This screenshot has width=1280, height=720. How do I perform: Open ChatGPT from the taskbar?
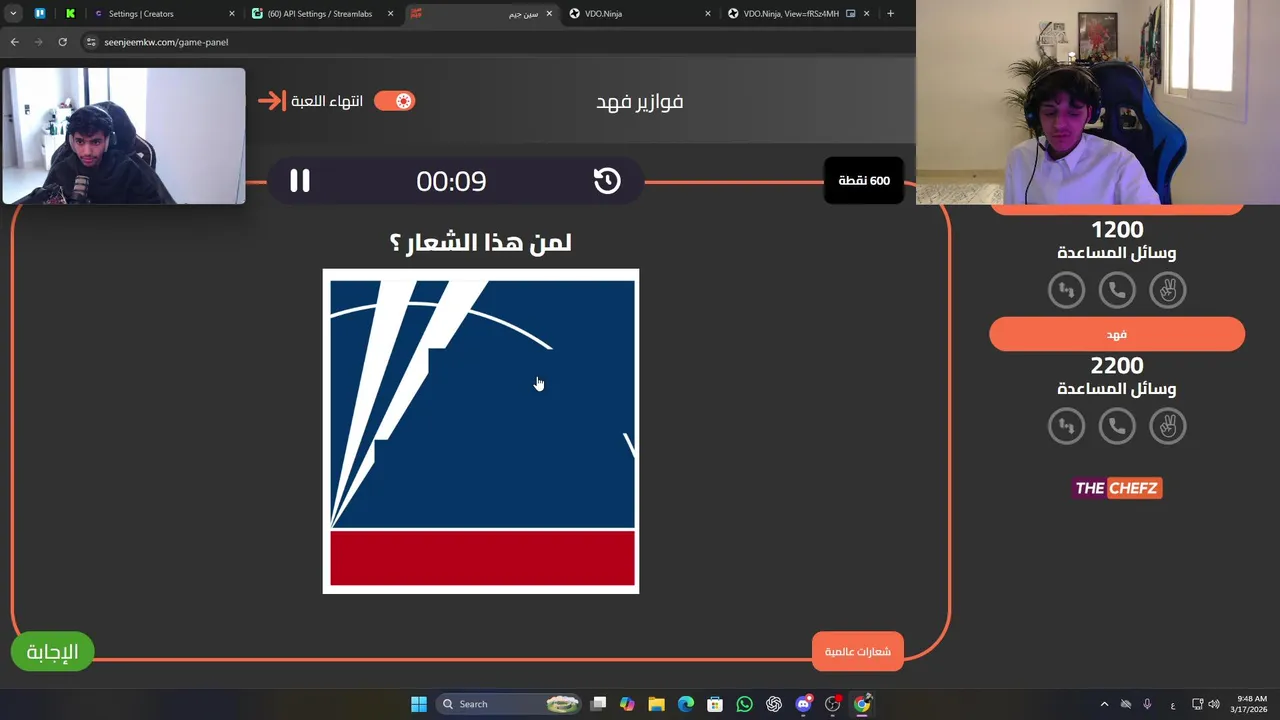774,704
